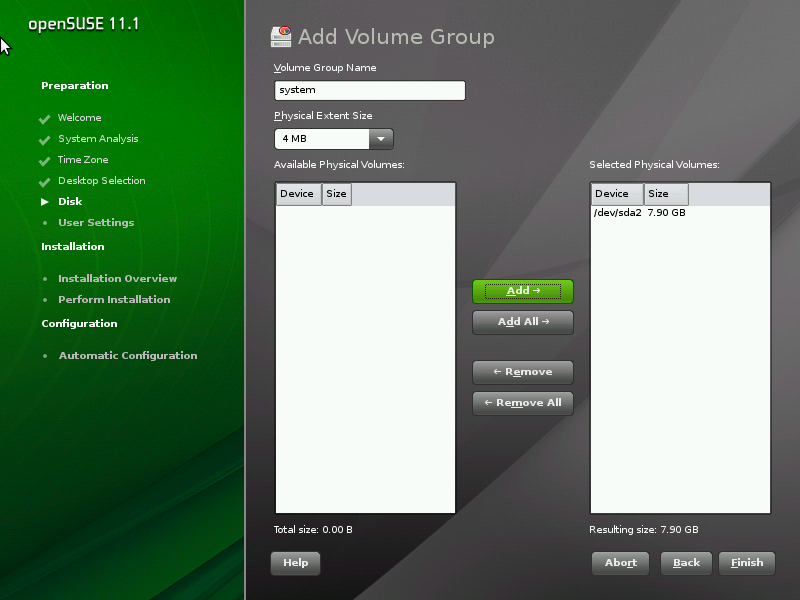This screenshot has height=600, width=800.
Task: Click the Perform Installation step label
Action: click(x=114, y=299)
